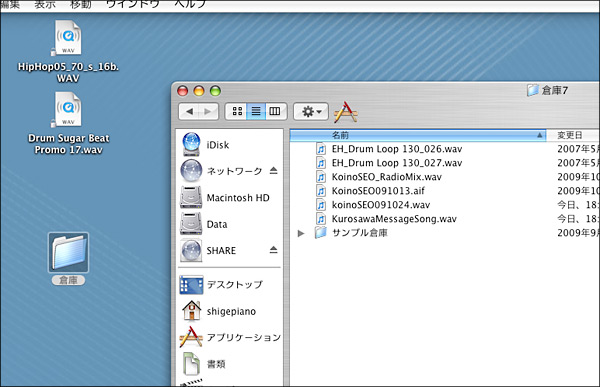The image size is (600, 387).
Task: Minimize the Finder window with yellow button
Action: point(199,91)
